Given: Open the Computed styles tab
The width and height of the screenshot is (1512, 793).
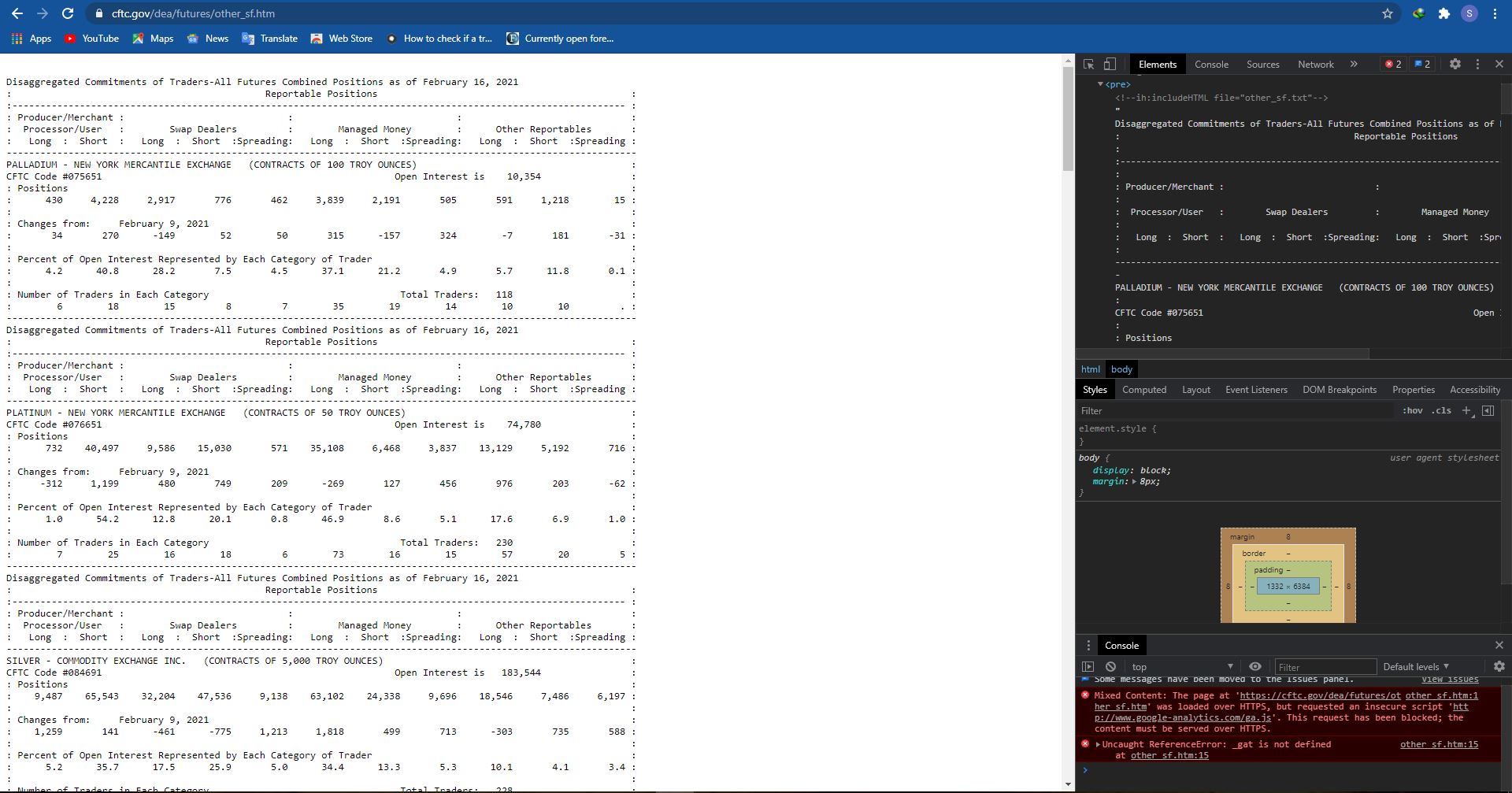Looking at the screenshot, I should tap(1144, 390).
